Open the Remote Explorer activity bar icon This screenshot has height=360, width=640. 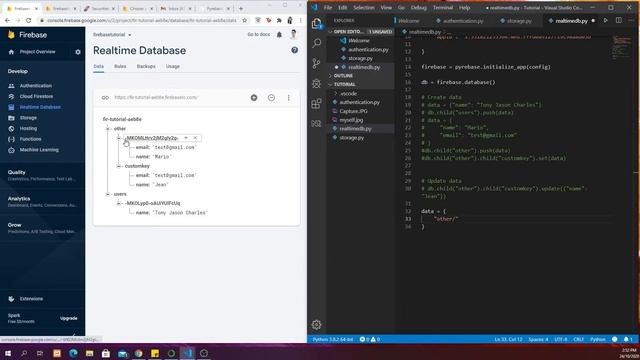click(x=316, y=123)
